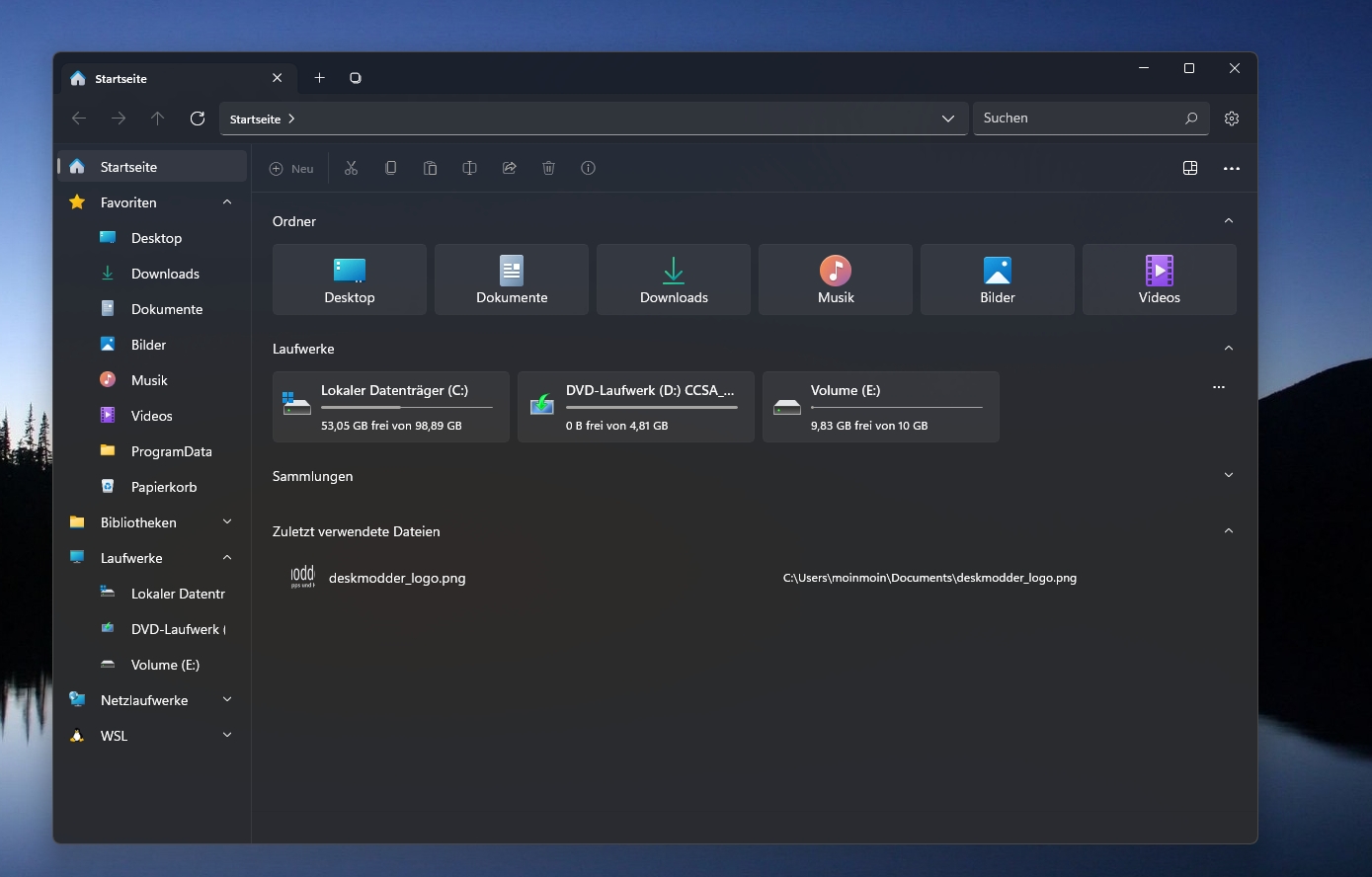Expand WSL in the sidebar
The width and height of the screenshot is (1372, 877).
coord(227,736)
